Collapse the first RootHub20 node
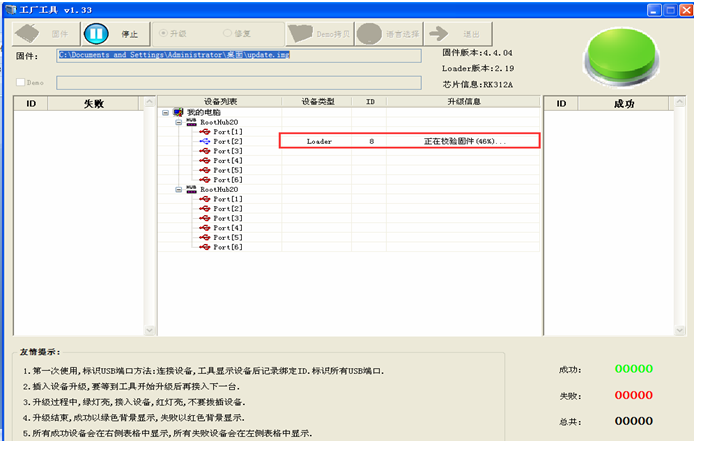This screenshot has height=453, width=701. 177,122
